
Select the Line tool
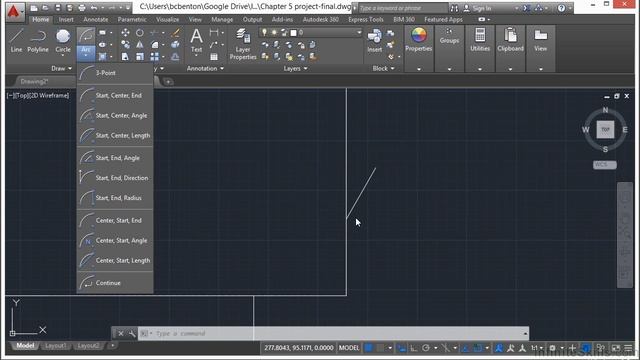coord(16,40)
